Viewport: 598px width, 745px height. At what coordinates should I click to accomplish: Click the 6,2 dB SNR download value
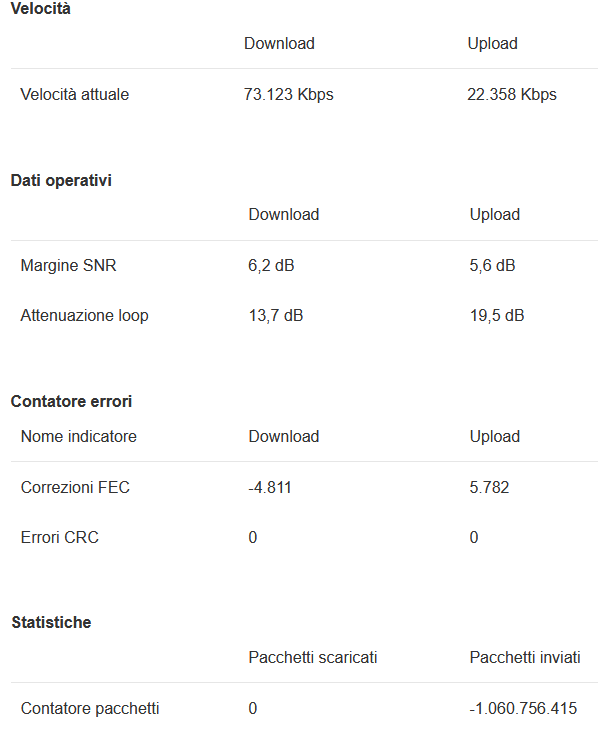[271, 265]
